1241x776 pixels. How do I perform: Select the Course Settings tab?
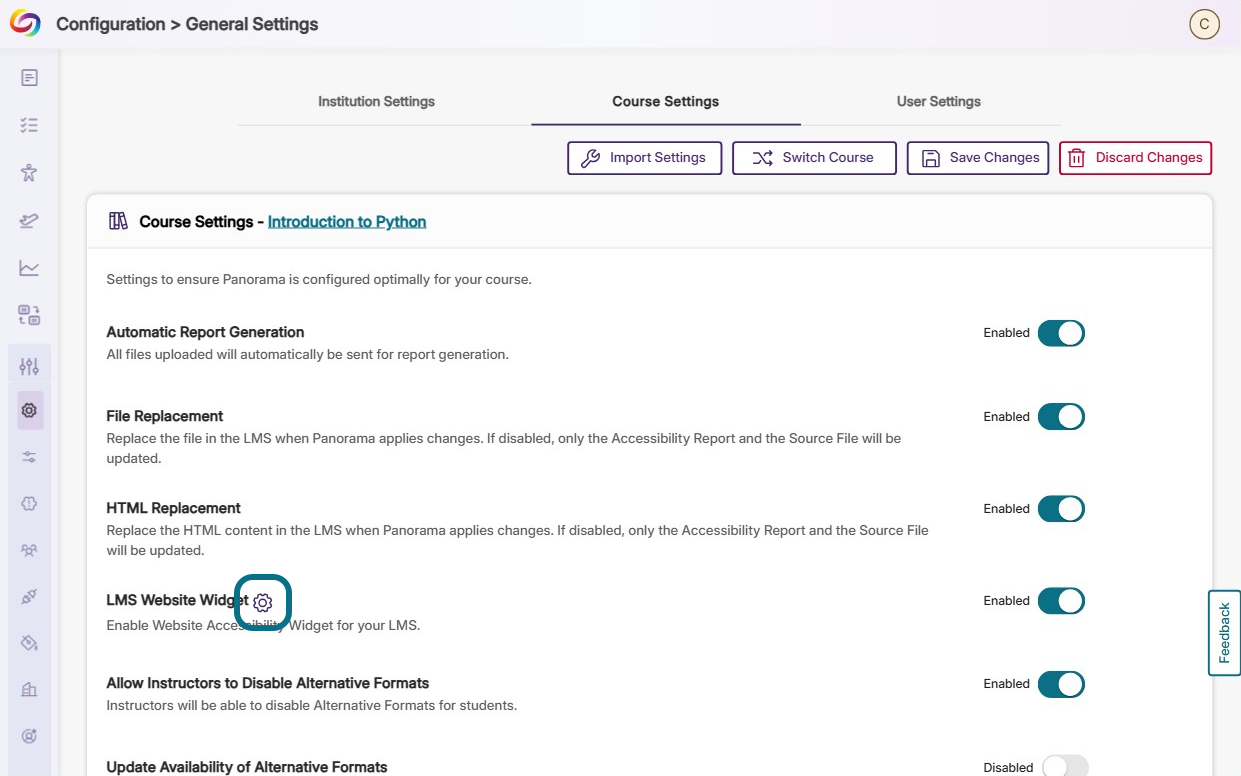point(666,101)
